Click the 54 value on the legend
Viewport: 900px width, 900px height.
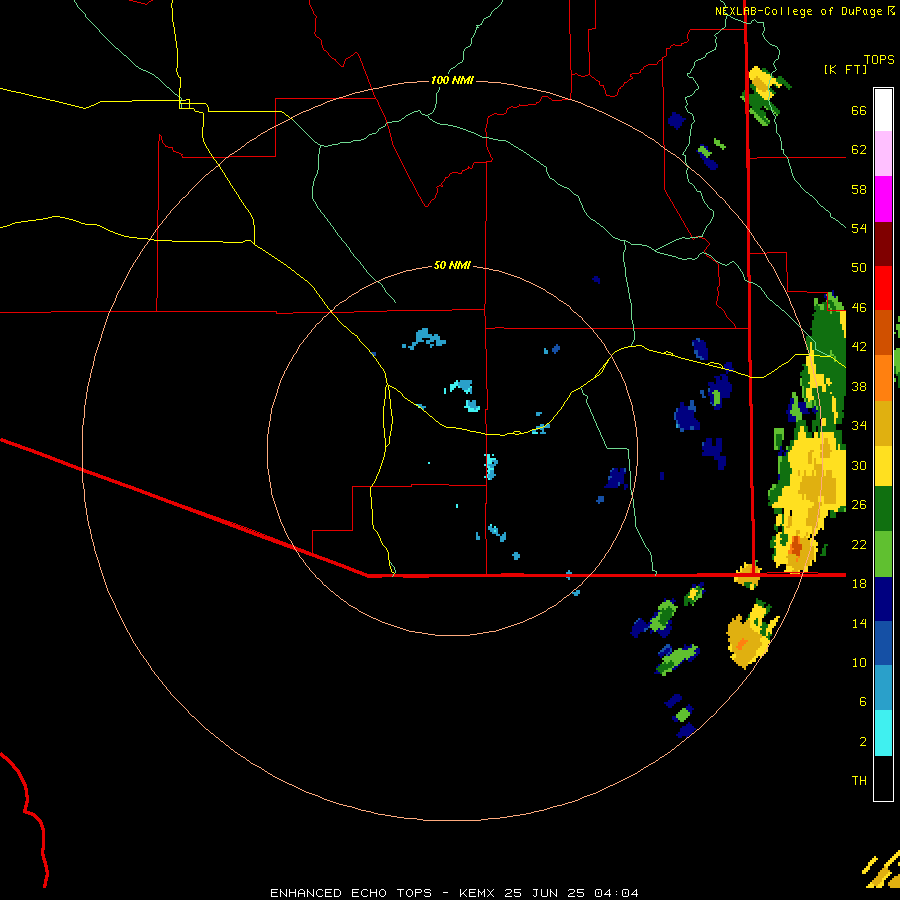pyautogui.click(x=859, y=228)
